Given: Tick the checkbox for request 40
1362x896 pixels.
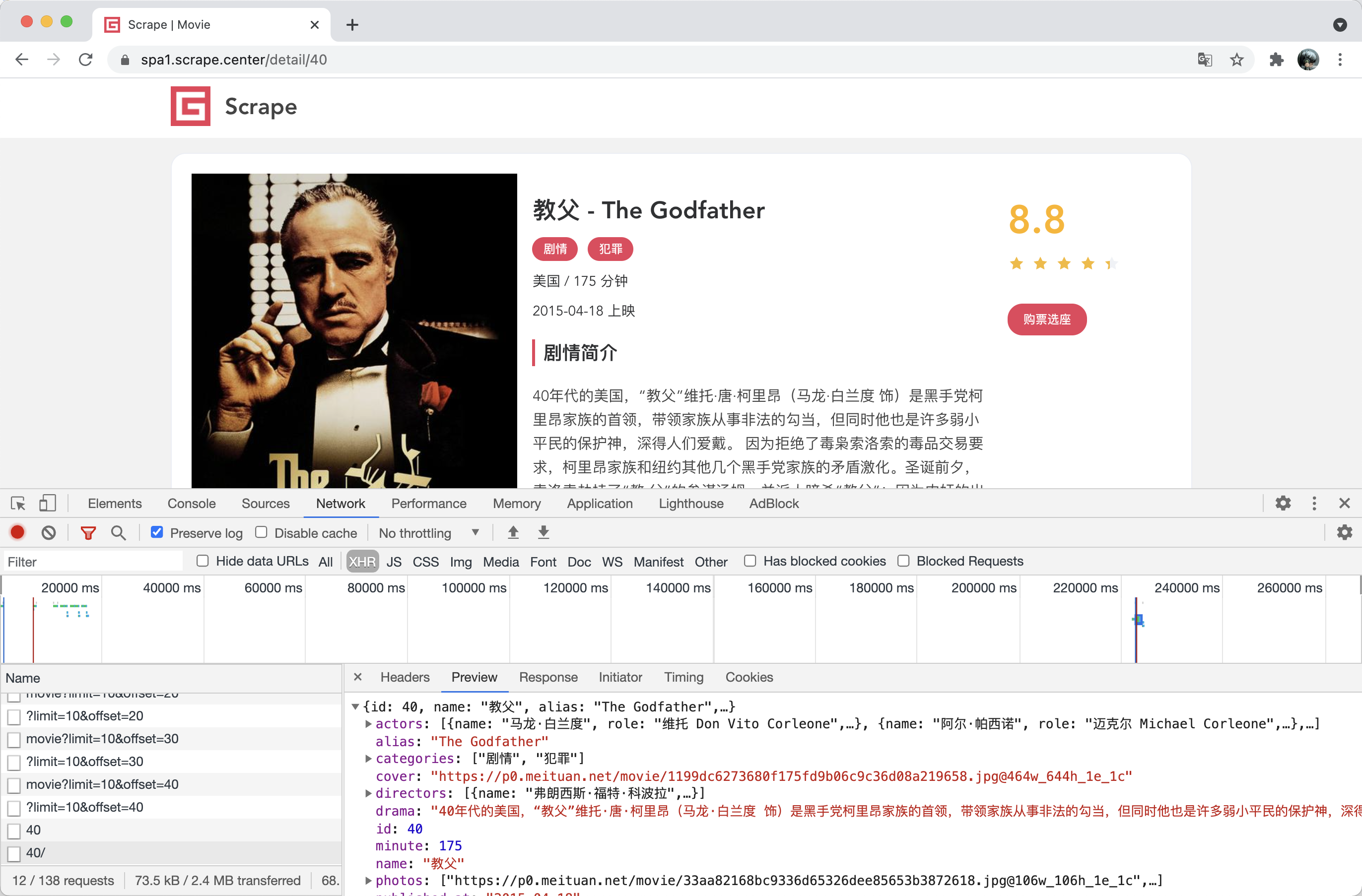Looking at the screenshot, I should point(14,831).
